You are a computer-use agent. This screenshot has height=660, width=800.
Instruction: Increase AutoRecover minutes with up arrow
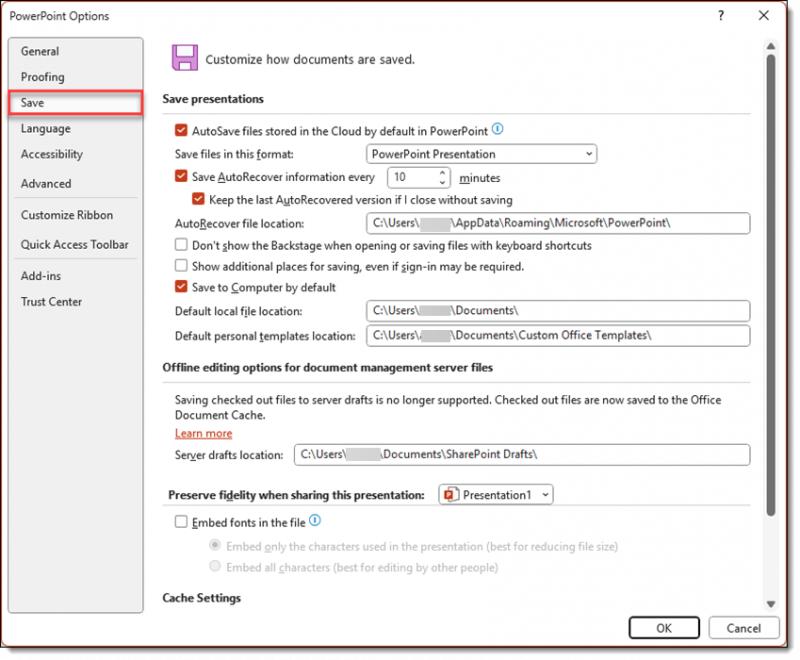point(442,172)
